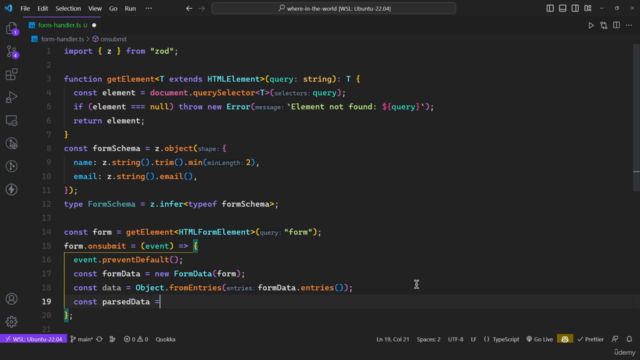This screenshot has width=640, height=360.
Task: Click getElement function name on line 3
Action: [x=131, y=79]
